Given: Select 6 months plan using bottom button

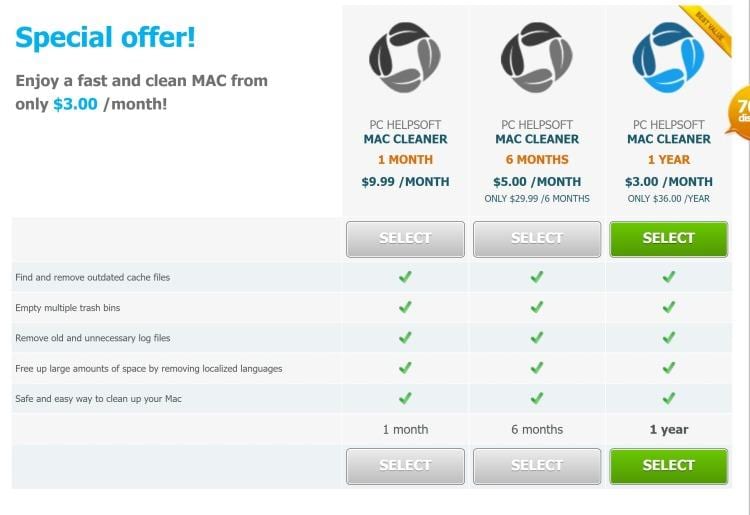Looking at the screenshot, I should click(537, 466).
